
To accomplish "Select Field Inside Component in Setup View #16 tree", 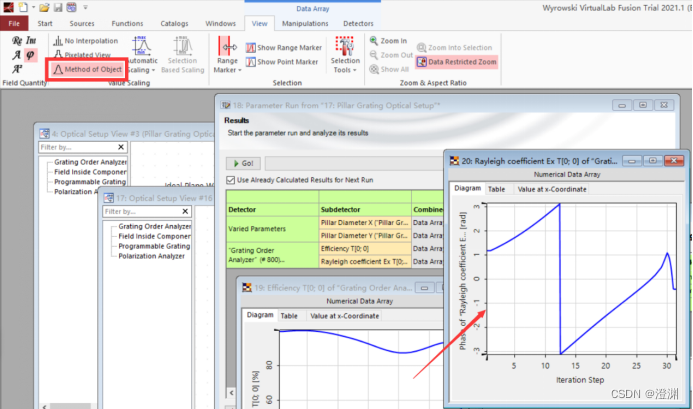I will coord(154,236).
